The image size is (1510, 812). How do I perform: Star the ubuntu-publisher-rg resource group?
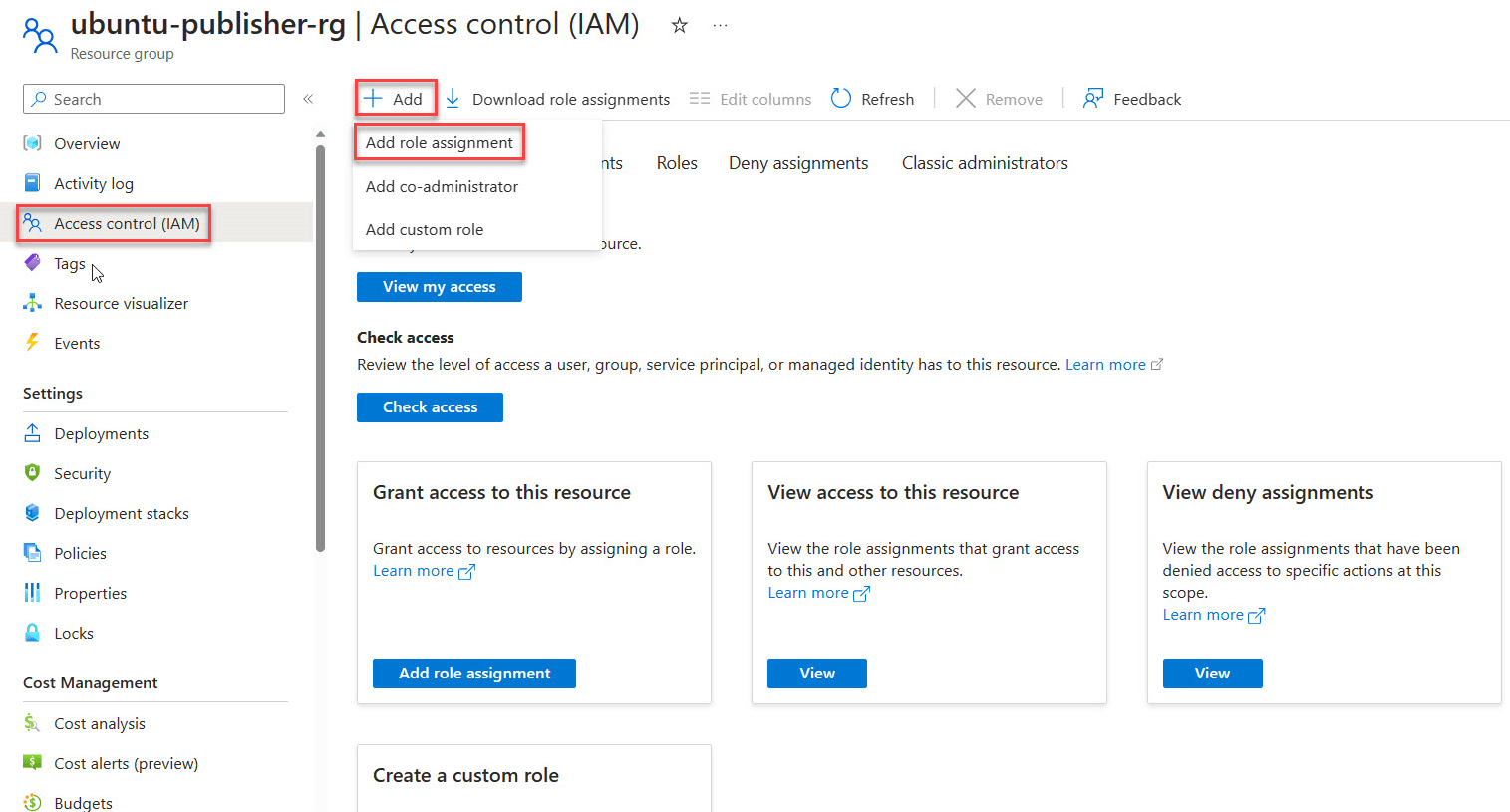click(x=679, y=26)
